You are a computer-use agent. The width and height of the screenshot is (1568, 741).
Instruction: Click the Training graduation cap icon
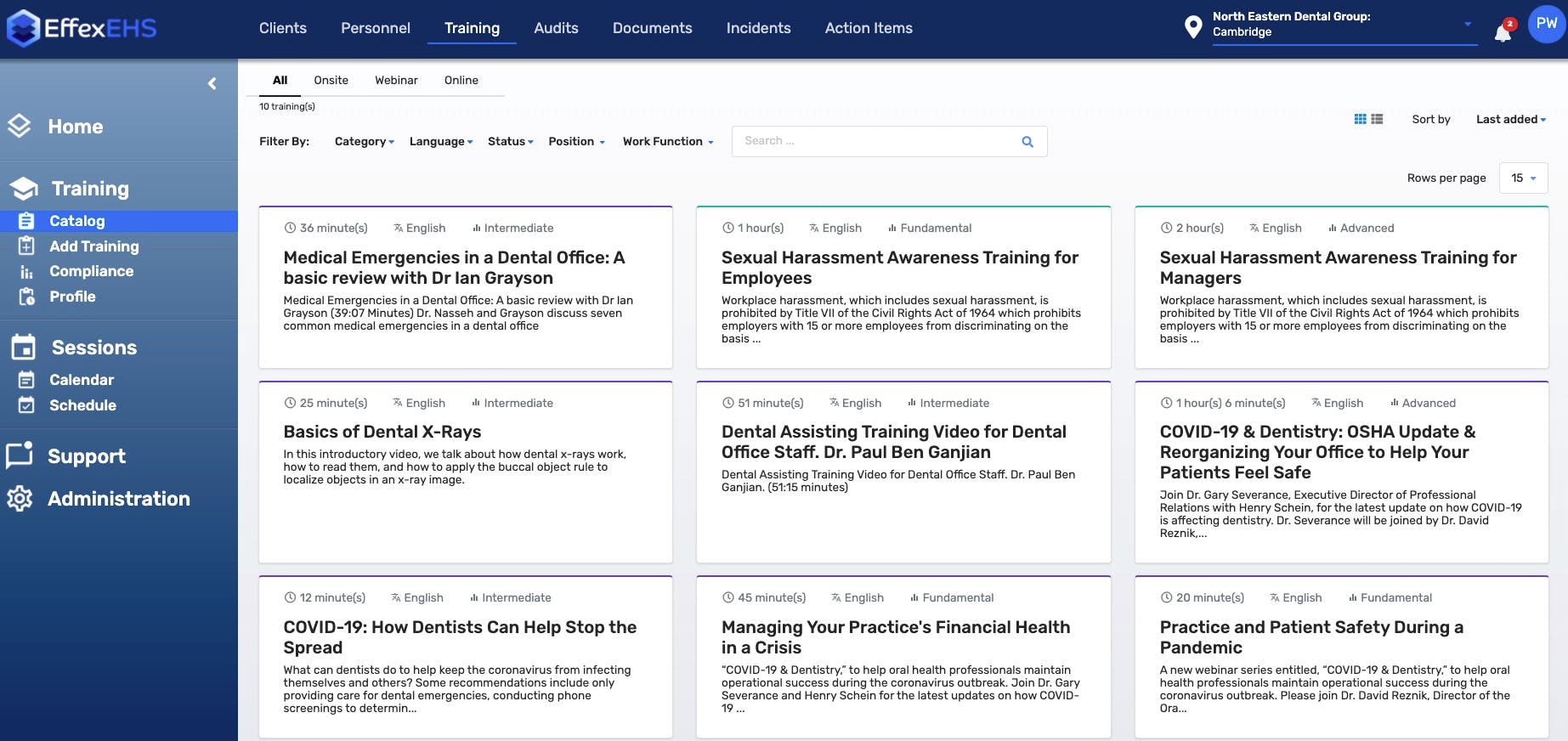pos(24,188)
